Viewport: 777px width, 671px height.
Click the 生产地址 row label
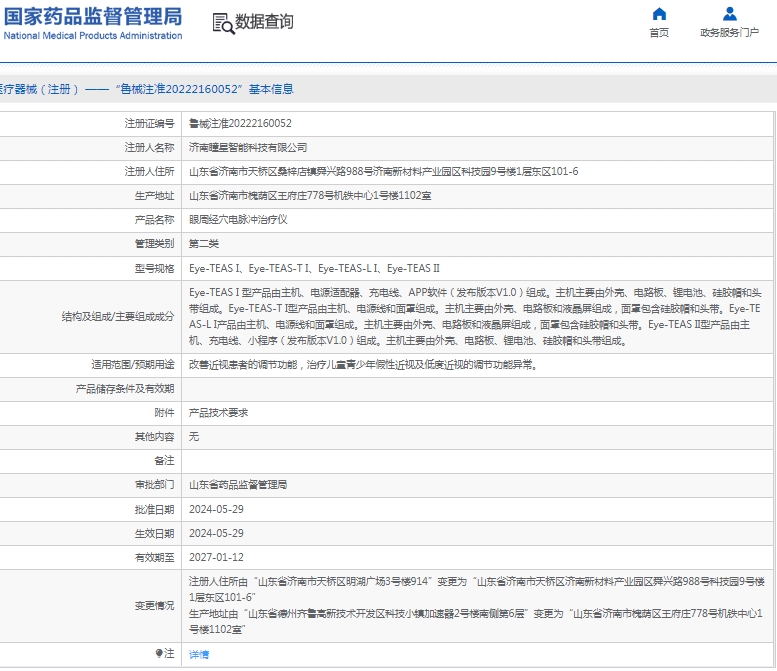154,196
